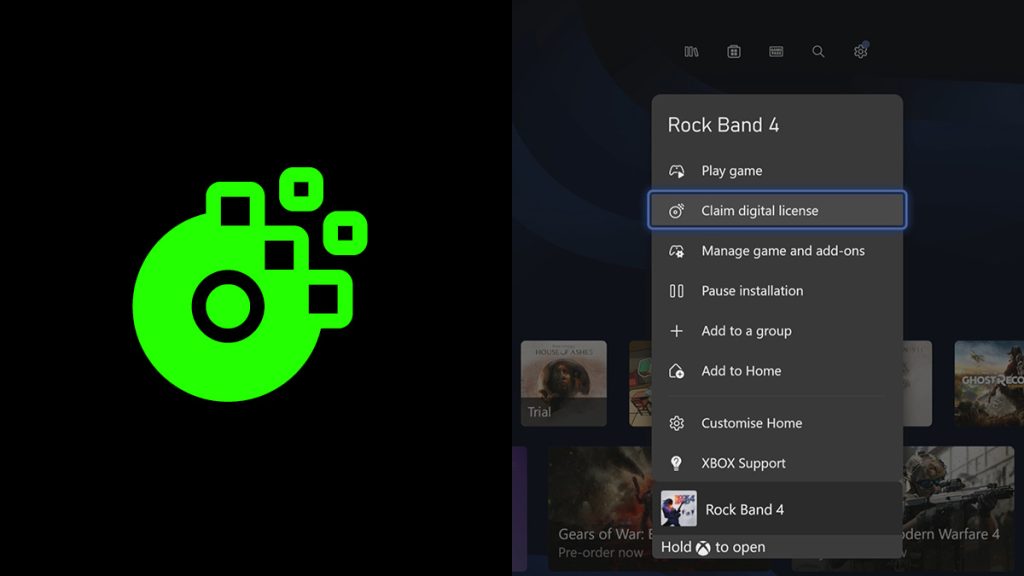Click the lightbulb icon beside XBOX Support
The image size is (1024, 576).
pyautogui.click(x=677, y=463)
